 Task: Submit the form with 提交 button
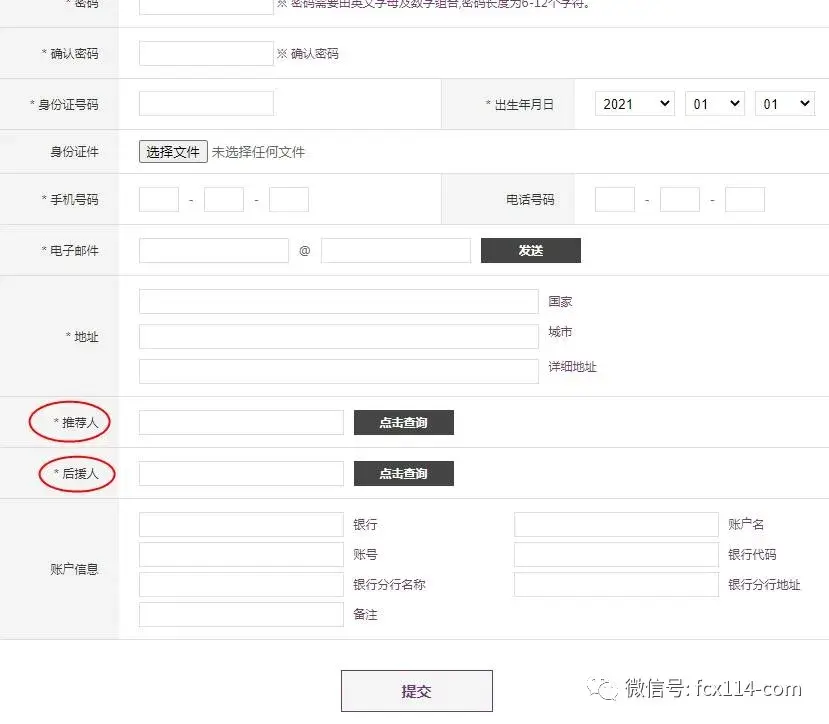pos(416,691)
